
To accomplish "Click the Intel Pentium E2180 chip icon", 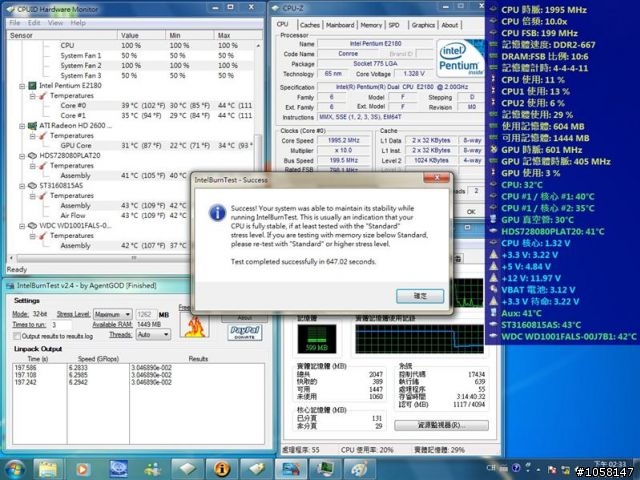I will point(32,86).
